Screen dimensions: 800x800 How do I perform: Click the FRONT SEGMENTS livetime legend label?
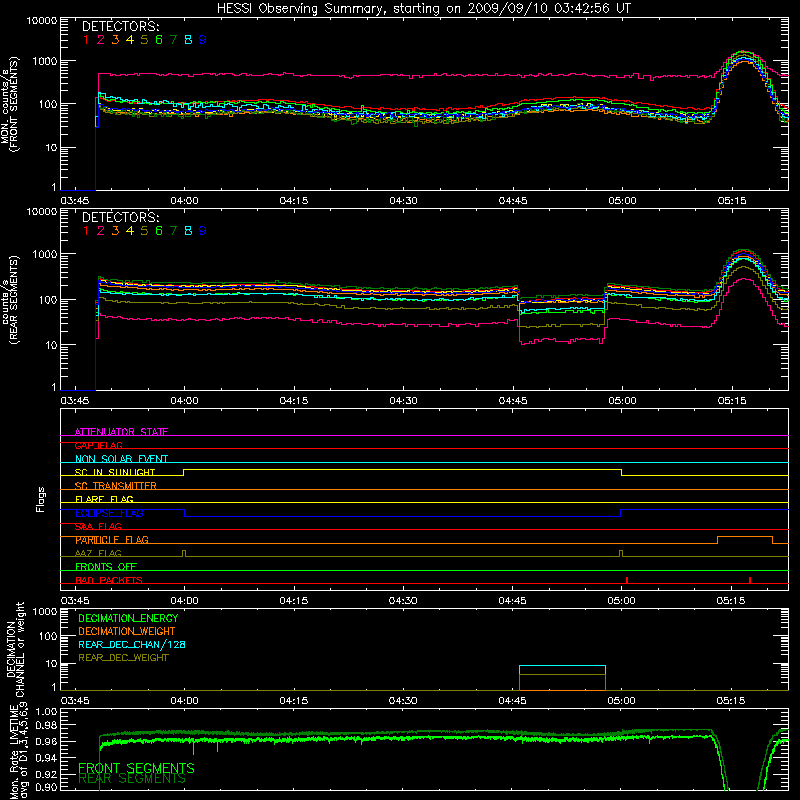point(136,768)
